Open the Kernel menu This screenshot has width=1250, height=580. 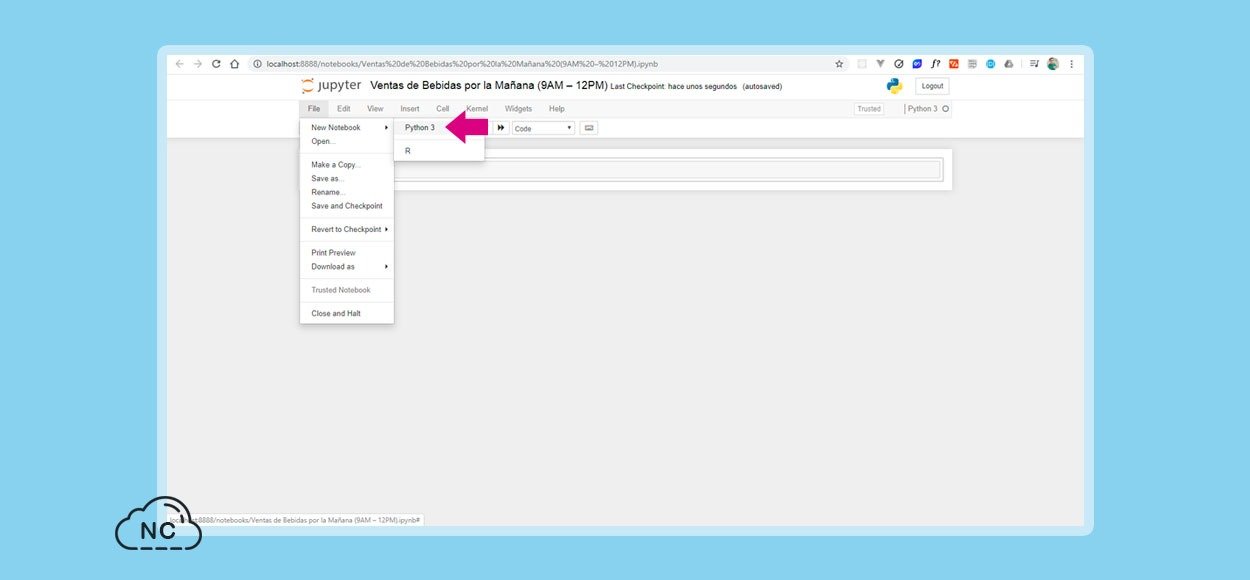[477, 109]
